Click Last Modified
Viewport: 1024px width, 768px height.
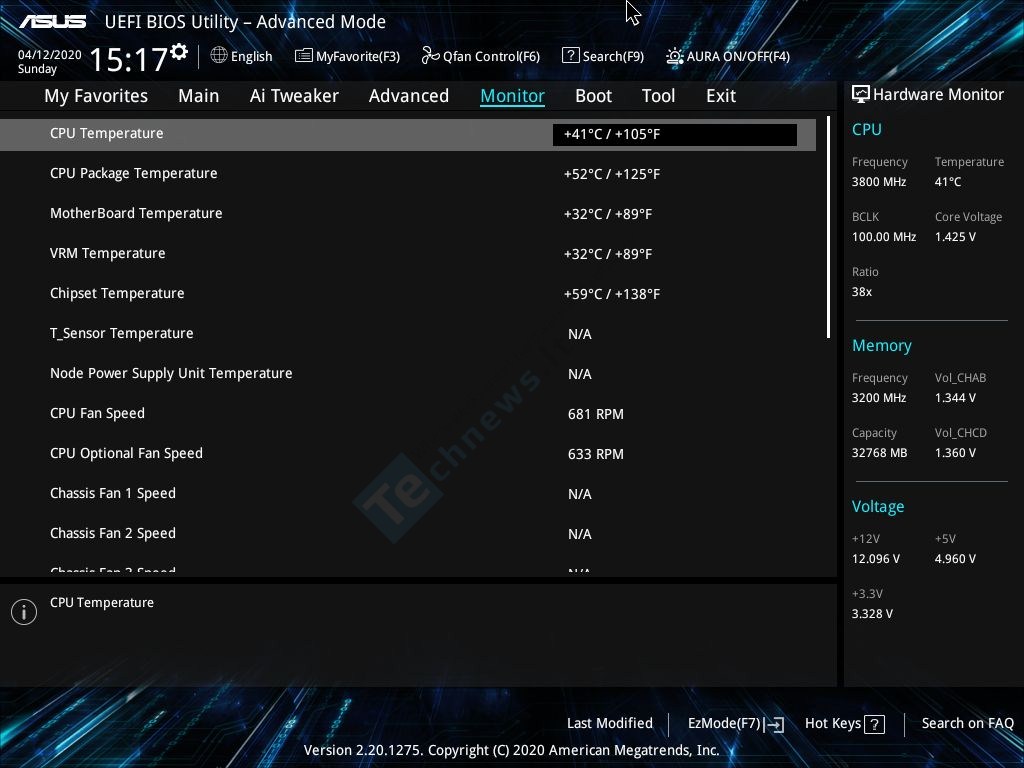[x=610, y=723]
